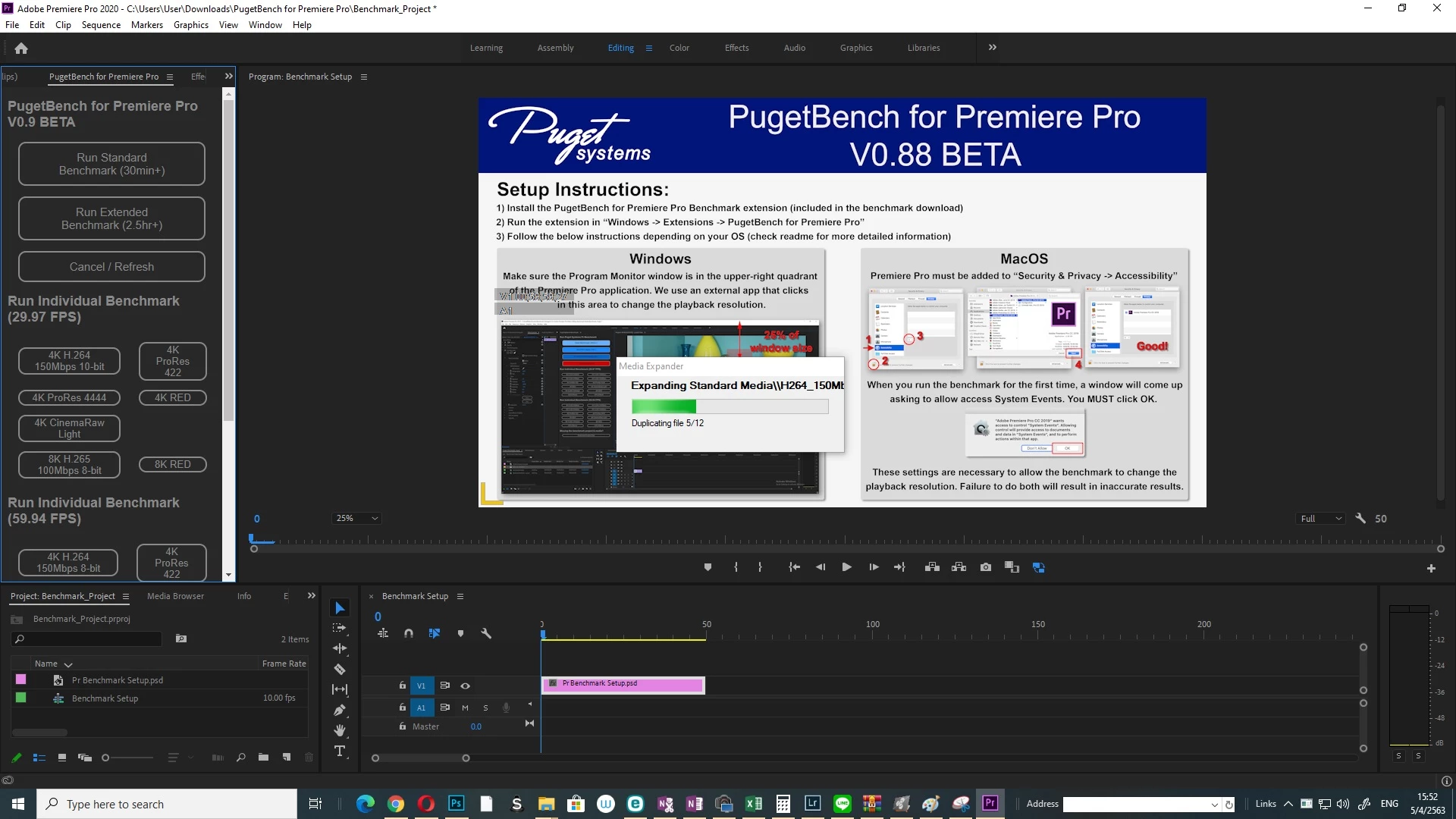1456x819 pixels.
Task: Click Run Standard Benchmark button
Action: pyautogui.click(x=111, y=164)
